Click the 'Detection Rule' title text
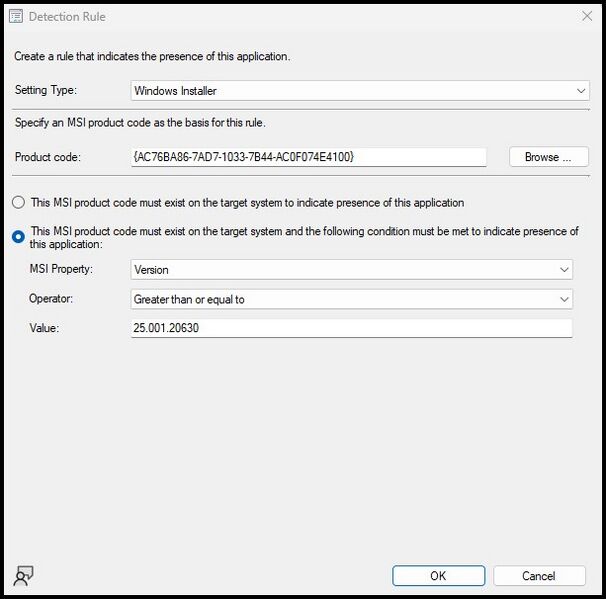The width and height of the screenshot is (606, 599). coord(67,17)
